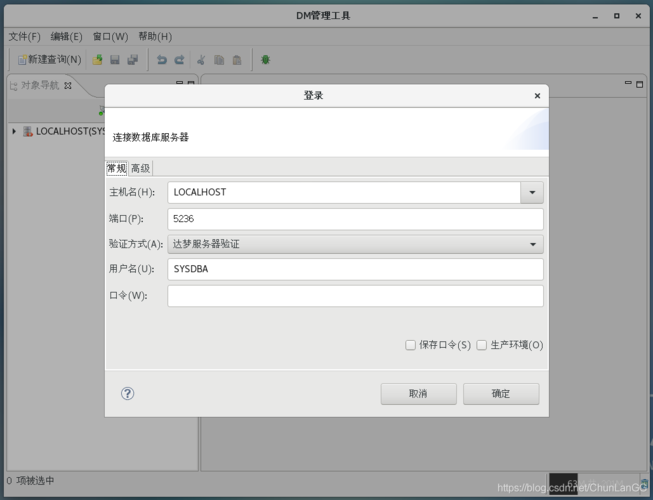Open the 文件(F) menu
Screen dimensions: 653x500
click(25, 37)
